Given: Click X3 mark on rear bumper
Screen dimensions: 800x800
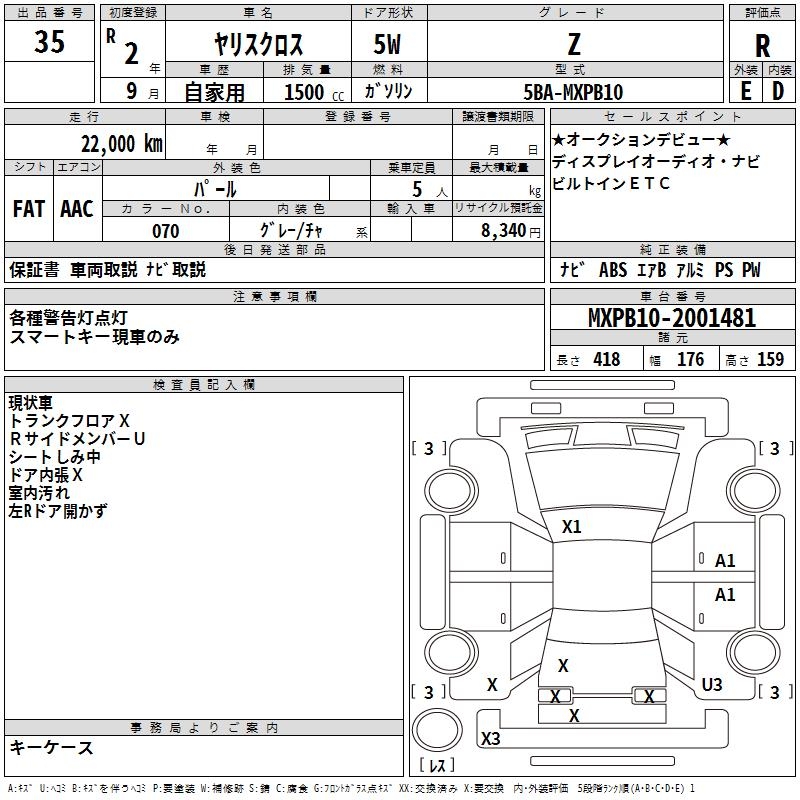Looking at the screenshot, I should point(490,738).
